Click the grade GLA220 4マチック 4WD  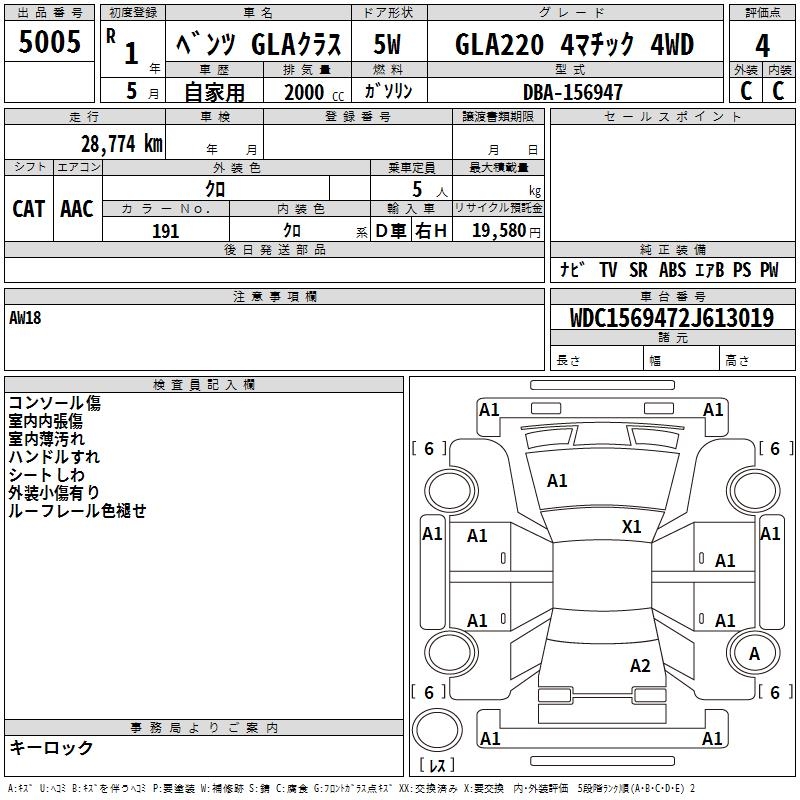pos(574,45)
